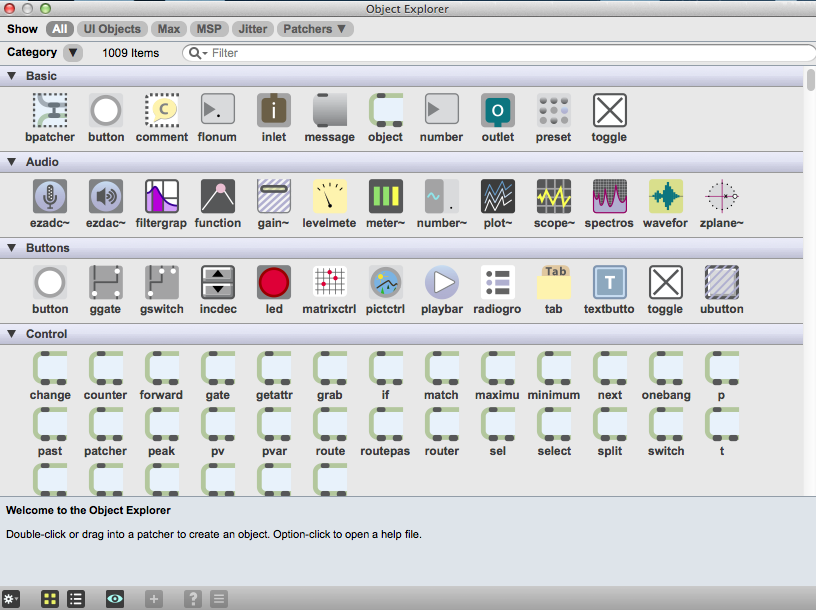This screenshot has width=816, height=610.
Task: Switch to list view
Action: tap(76, 599)
